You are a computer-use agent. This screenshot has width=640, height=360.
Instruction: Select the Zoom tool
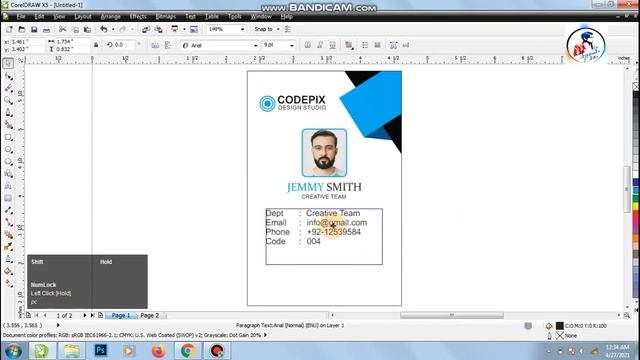coord(8,100)
